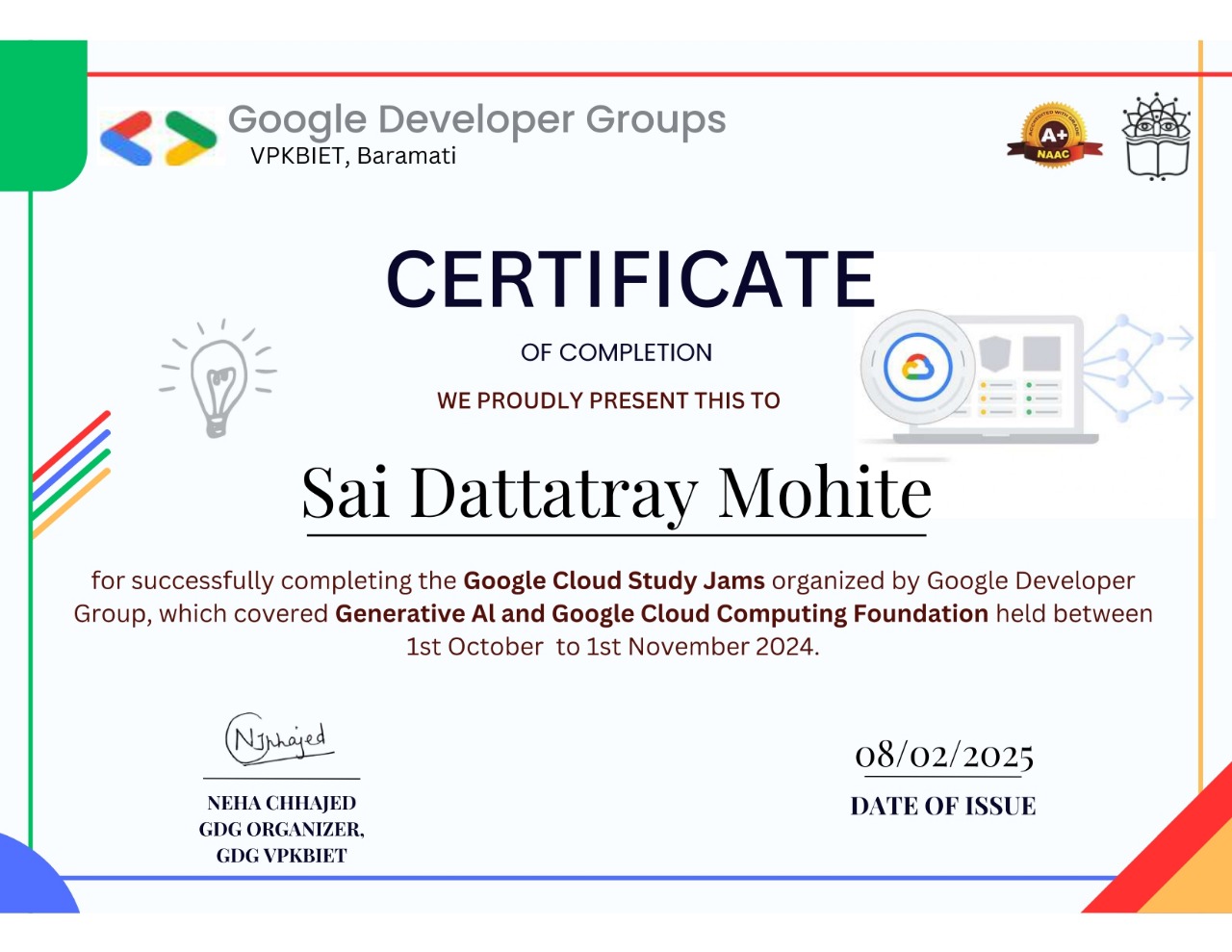Click "WE PROUDLY PRESENT THIS TO"
The height and width of the screenshot is (952, 1232).
(x=608, y=400)
